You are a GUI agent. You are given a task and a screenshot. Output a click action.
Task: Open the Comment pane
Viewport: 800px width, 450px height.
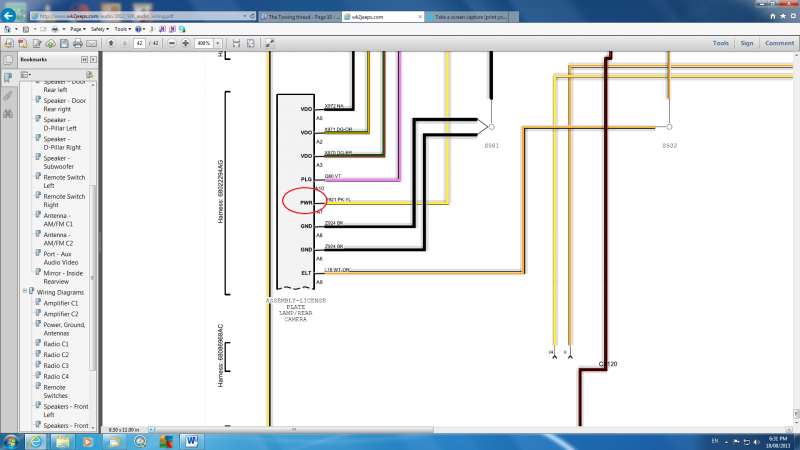click(779, 44)
